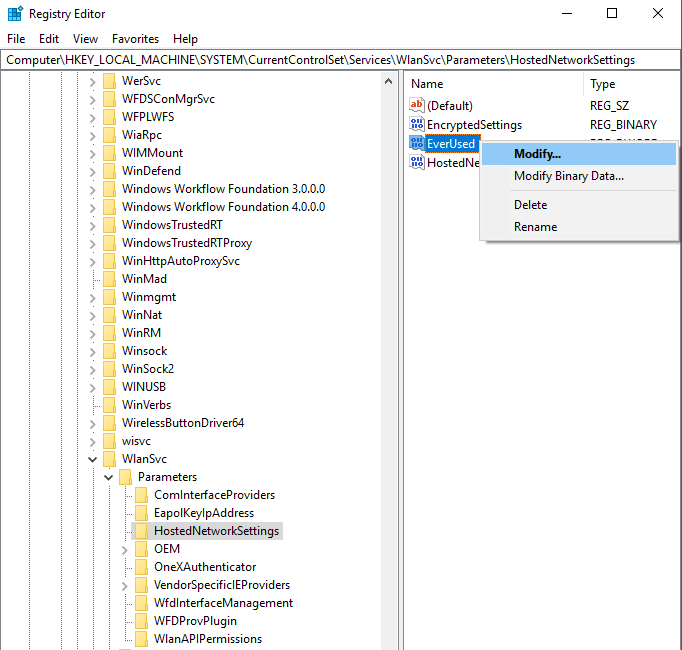This screenshot has width=682, height=650.
Task: Expand the Winmgmt key
Action: tap(92, 297)
